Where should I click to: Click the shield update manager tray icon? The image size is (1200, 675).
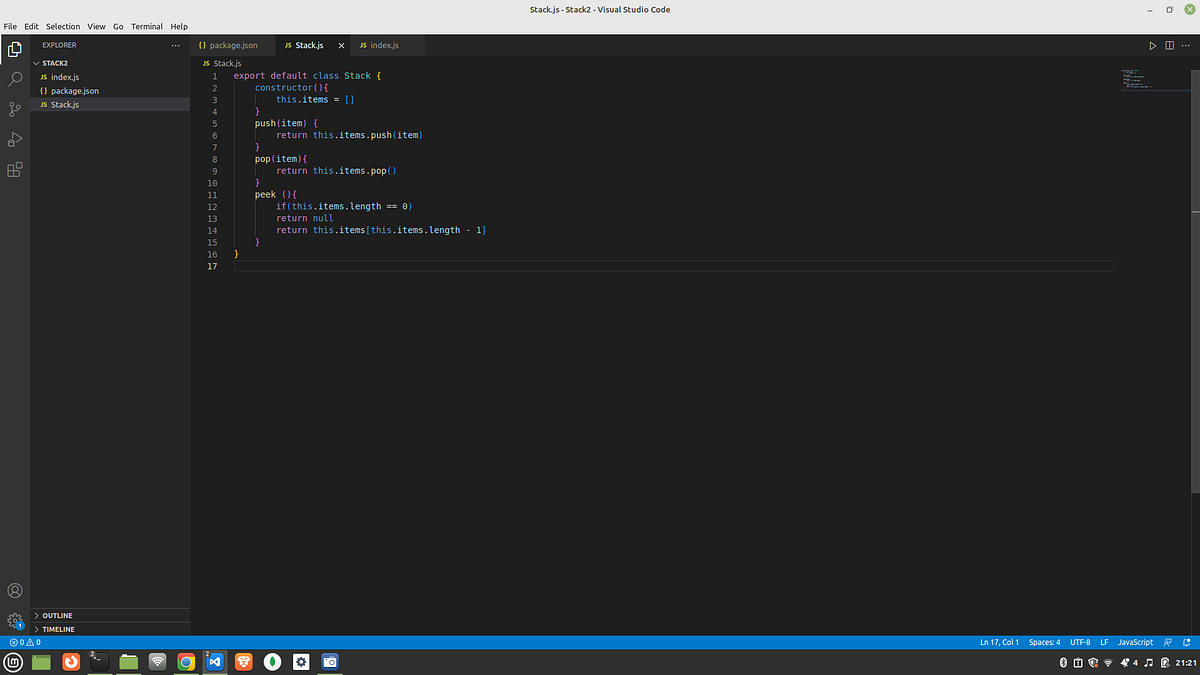(x=1093, y=662)
